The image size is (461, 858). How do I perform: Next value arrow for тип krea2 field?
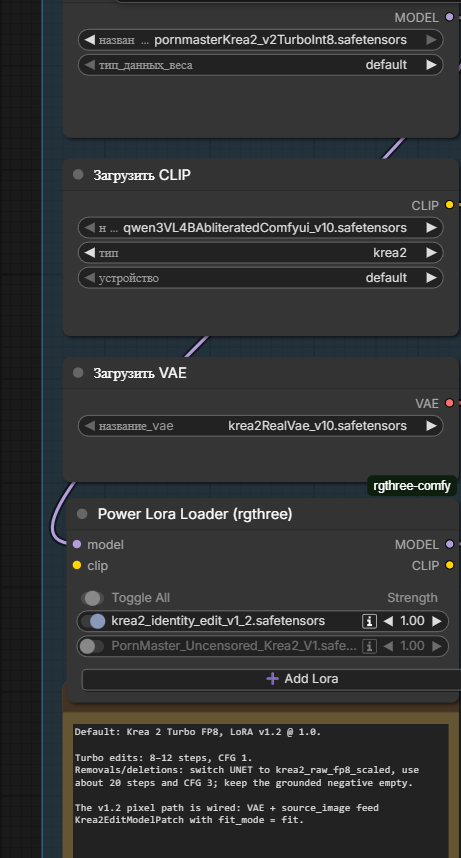pos(431,253)
